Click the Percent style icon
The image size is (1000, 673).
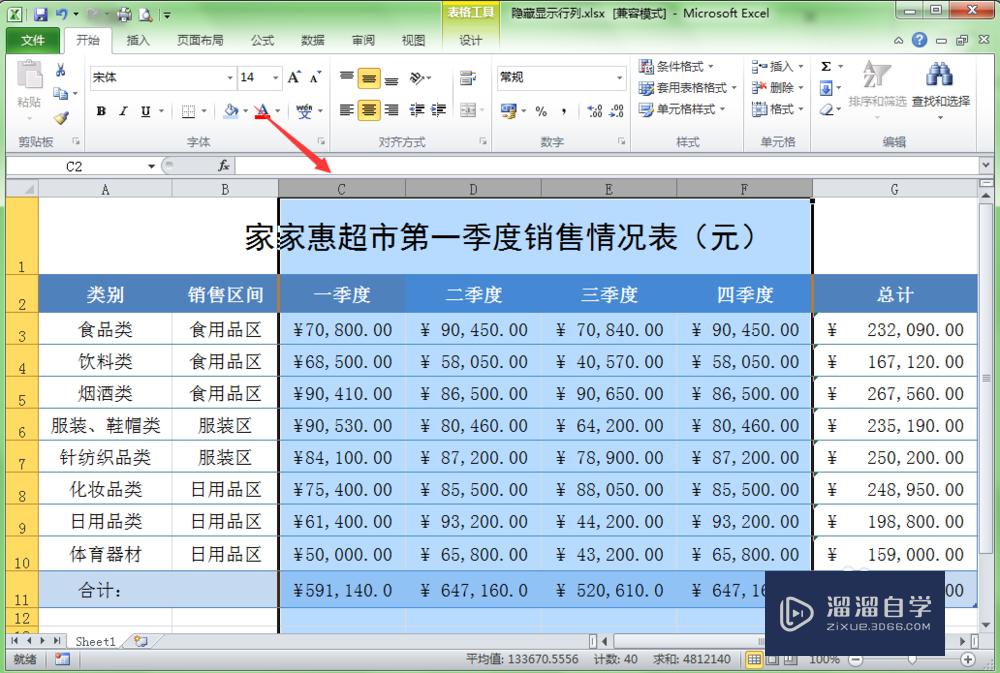(541, 111)
